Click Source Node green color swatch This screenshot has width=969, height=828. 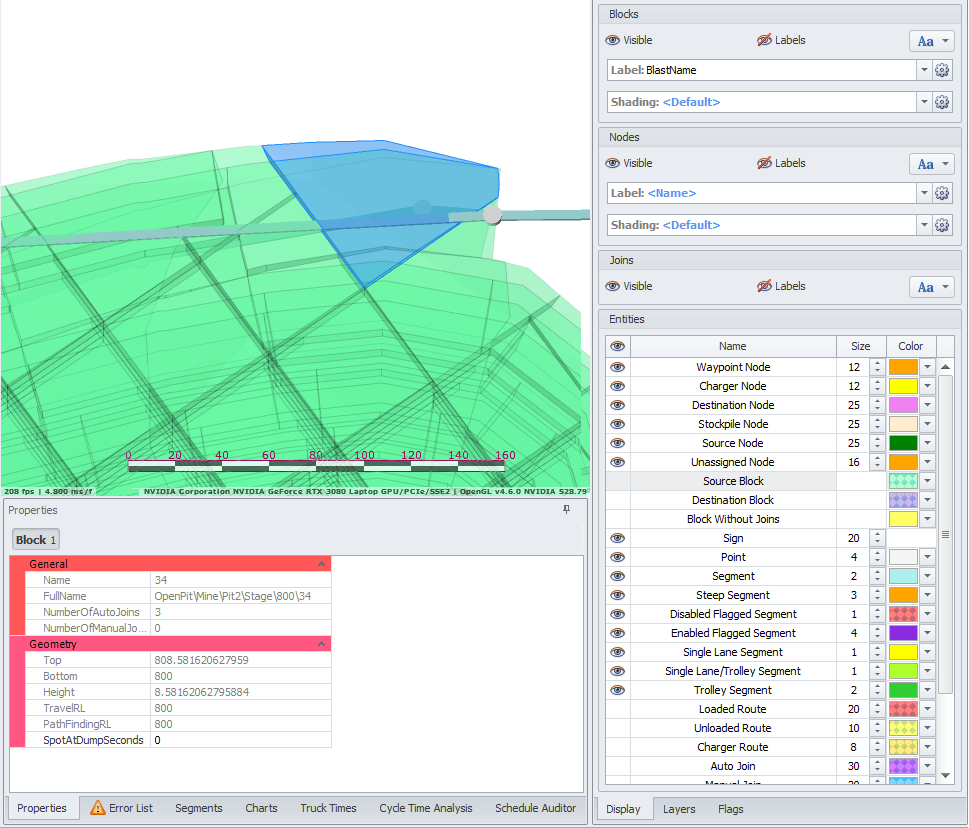(902, 443)
